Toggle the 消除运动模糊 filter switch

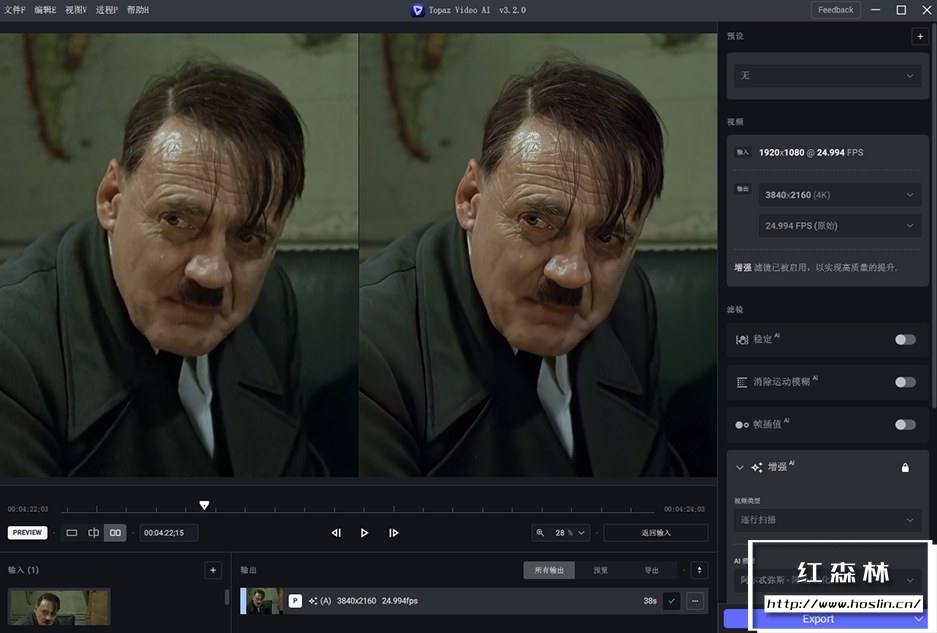click(905, 382)
